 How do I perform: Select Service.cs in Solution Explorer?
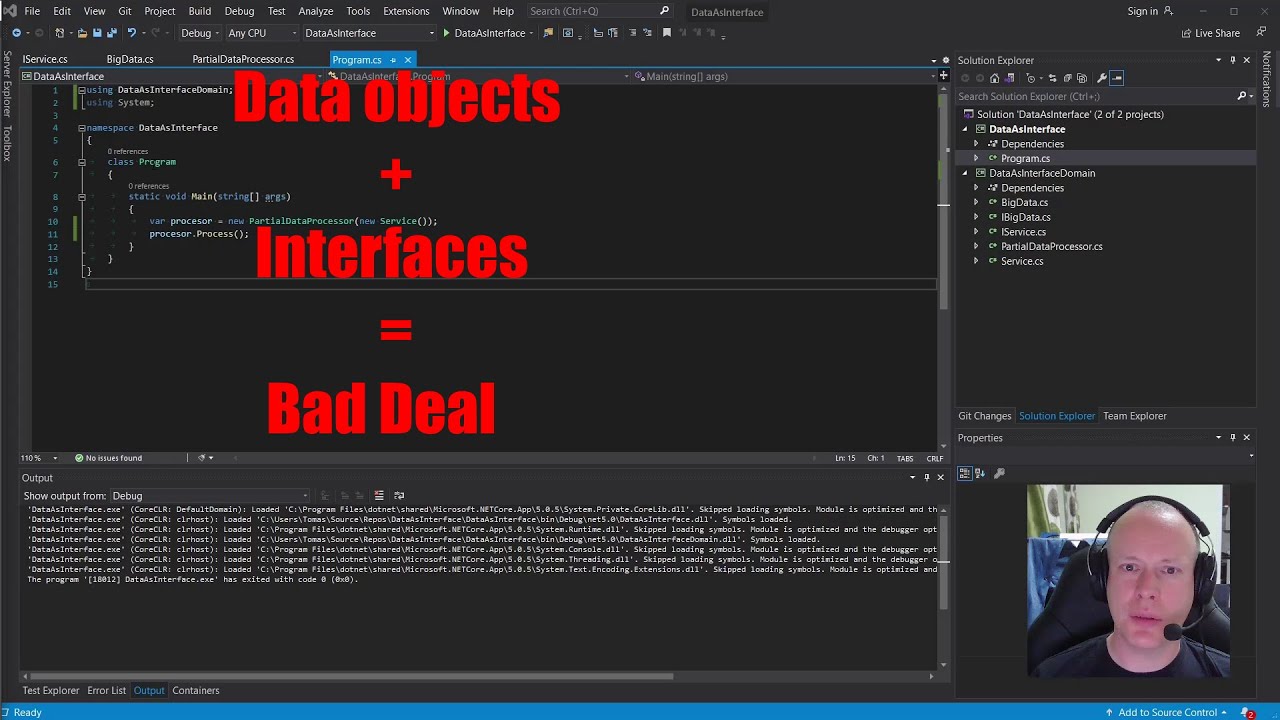(x=1022, y=261)
